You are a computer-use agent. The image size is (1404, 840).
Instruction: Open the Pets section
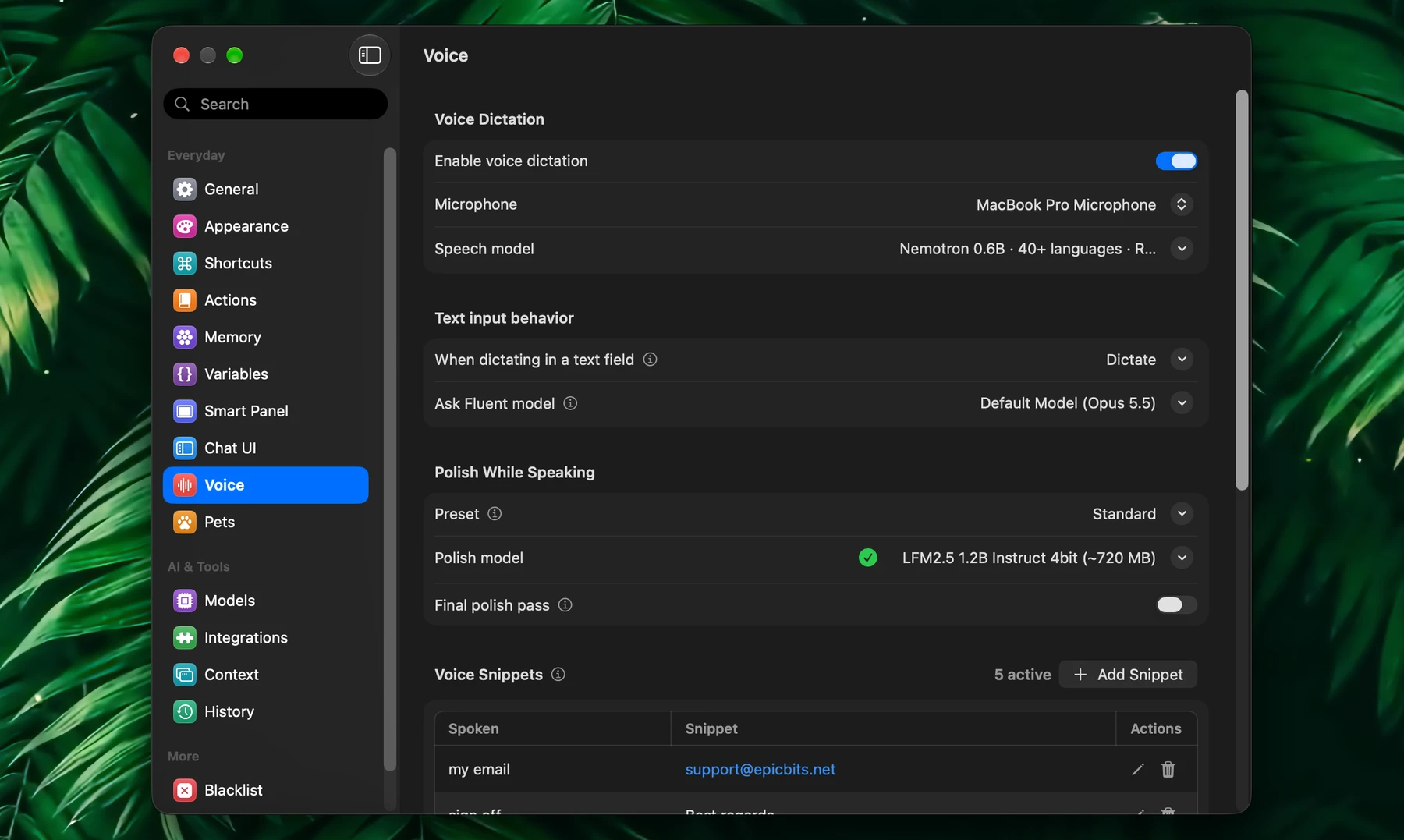(265, 522)
